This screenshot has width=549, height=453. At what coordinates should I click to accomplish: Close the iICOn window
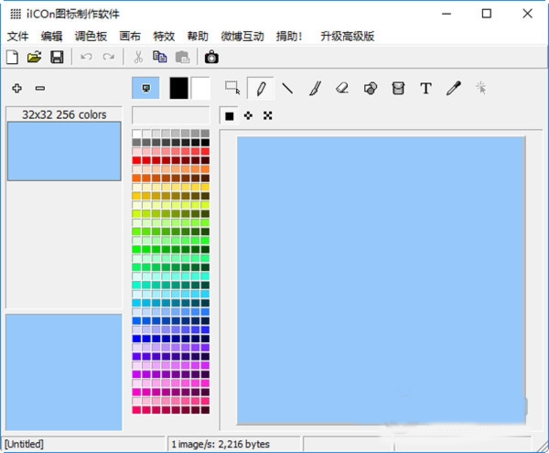point(527,14)
